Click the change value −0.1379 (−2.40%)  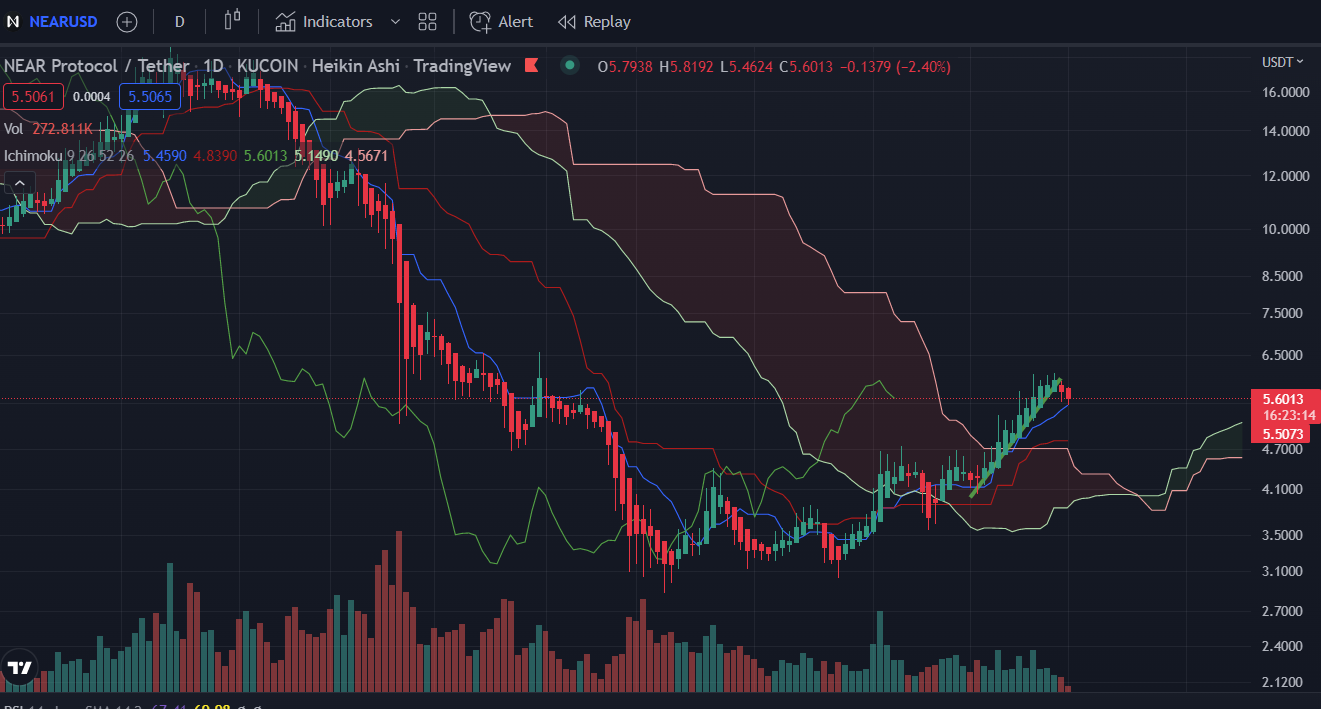click(x=893, y=66)
